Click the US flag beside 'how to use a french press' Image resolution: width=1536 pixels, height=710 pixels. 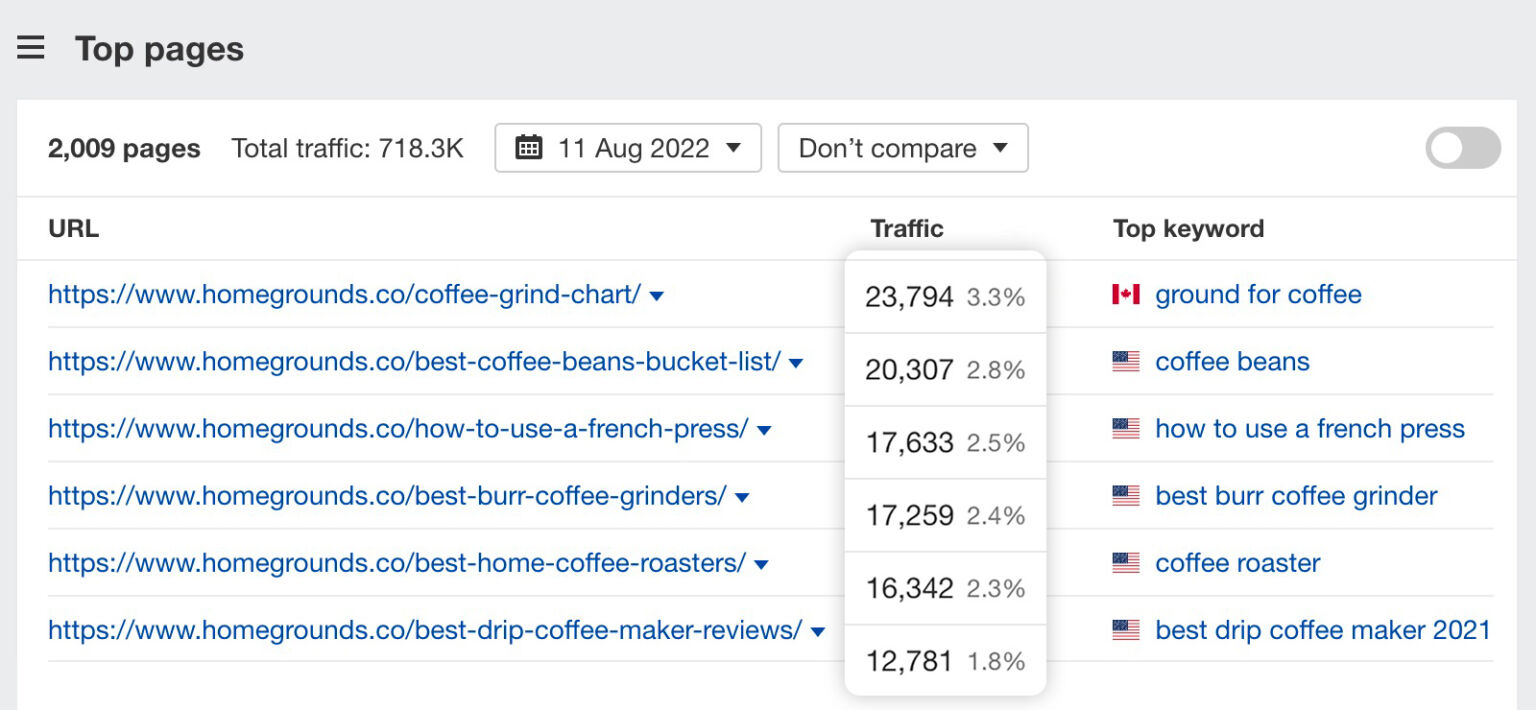point(1127,428)
